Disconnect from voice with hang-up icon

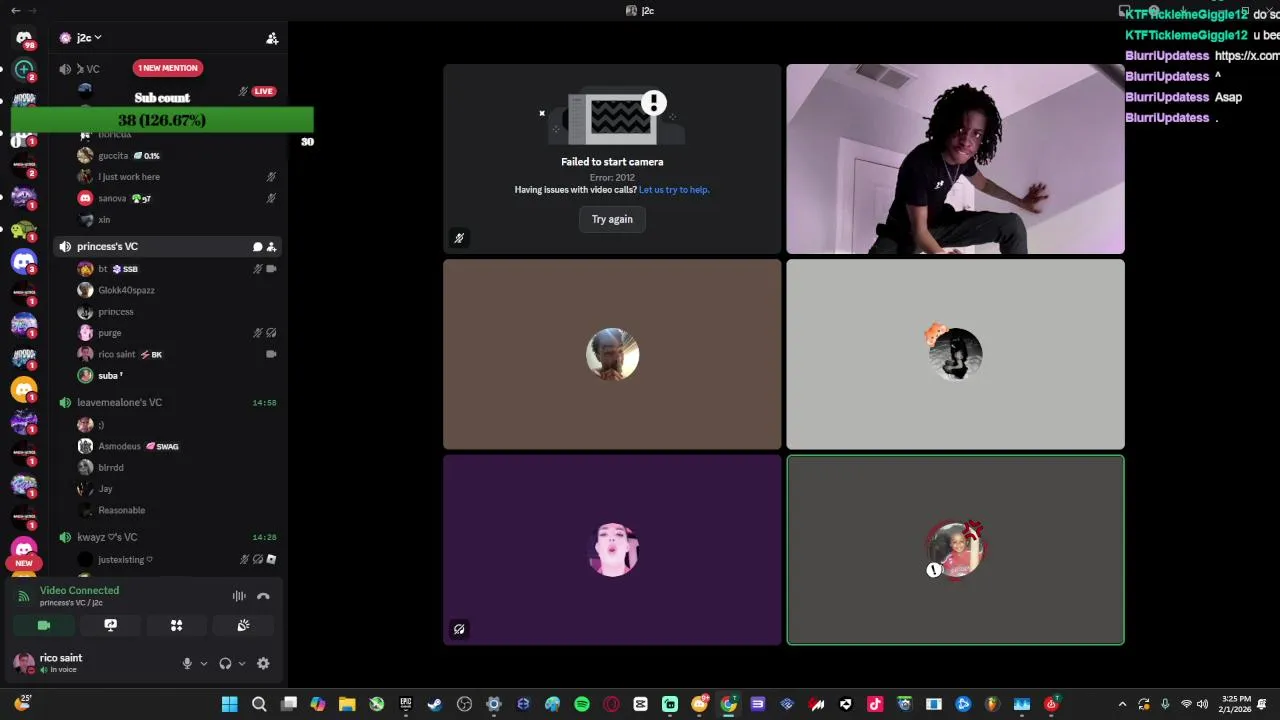pos(263,596)
